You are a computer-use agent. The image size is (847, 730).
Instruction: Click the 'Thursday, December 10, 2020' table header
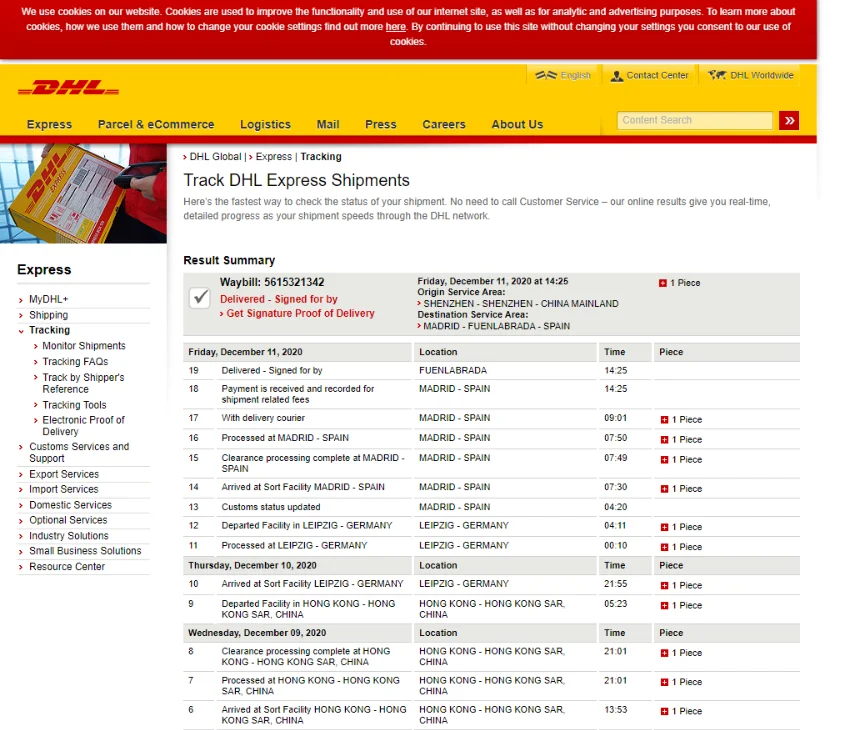[252, 566]
